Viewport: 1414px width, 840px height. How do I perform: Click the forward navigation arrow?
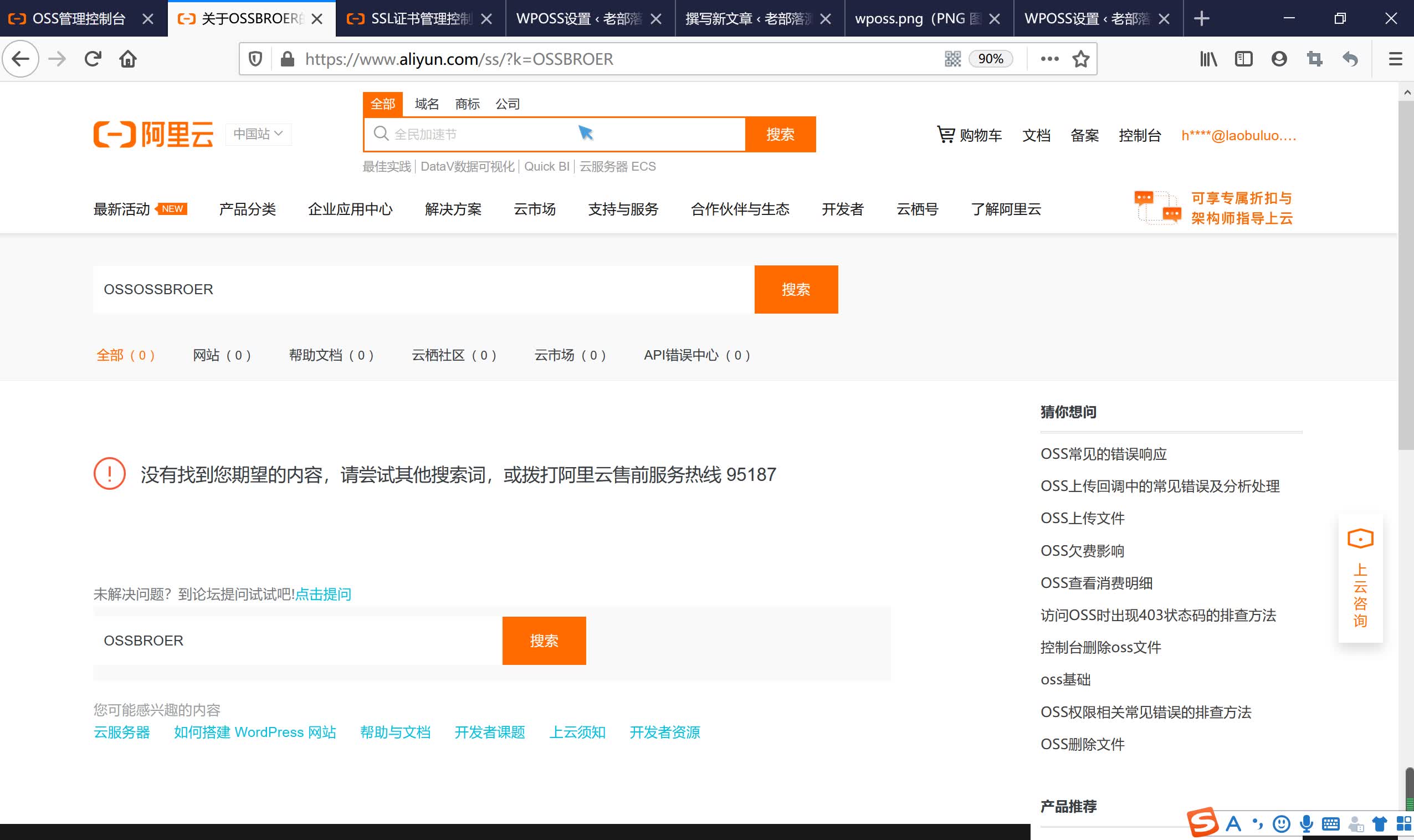pos(57,59)
